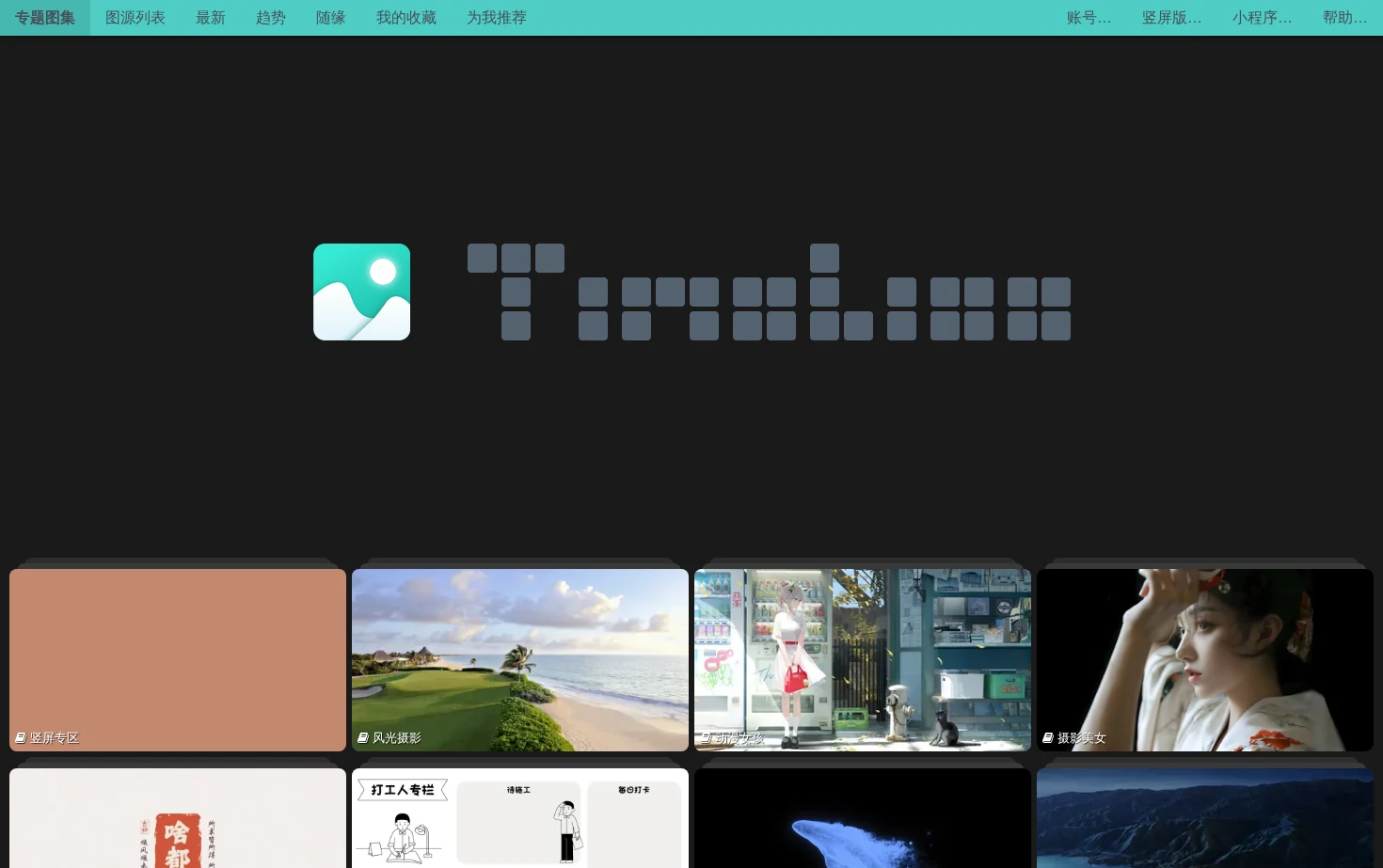Open the 打工人专栏 illustration thumbnail
Screen dimensions: 1383x868
pos(520,818)
